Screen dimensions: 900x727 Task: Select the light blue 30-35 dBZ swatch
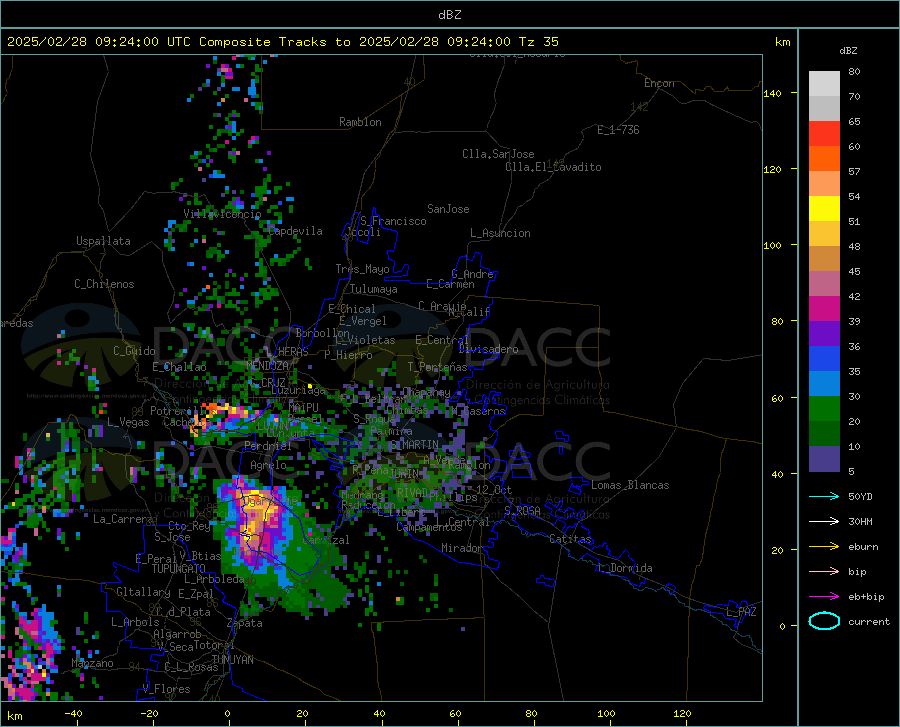(824, 384)
